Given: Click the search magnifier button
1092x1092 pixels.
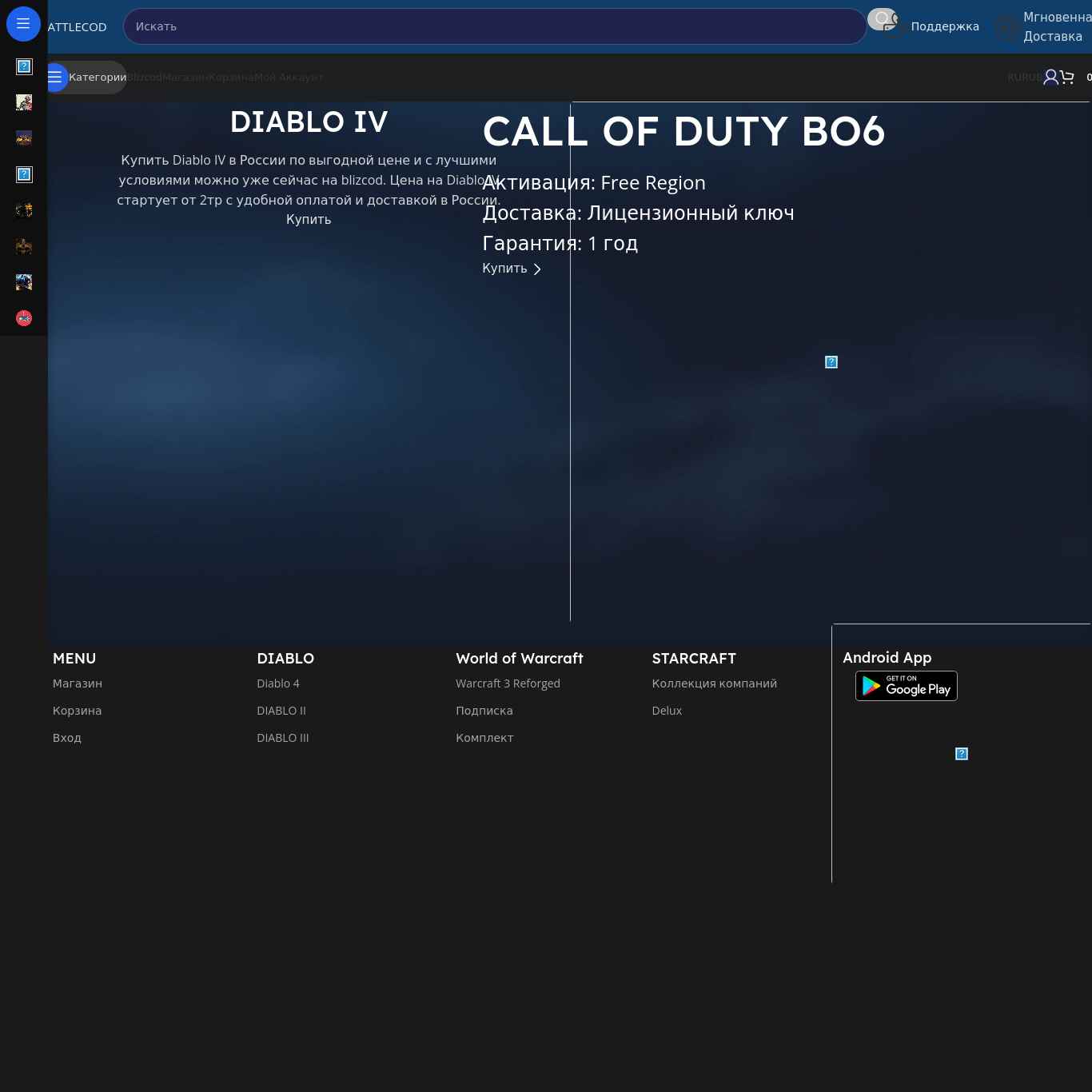Looking at the screenshot, I should (x=883, y=19).
